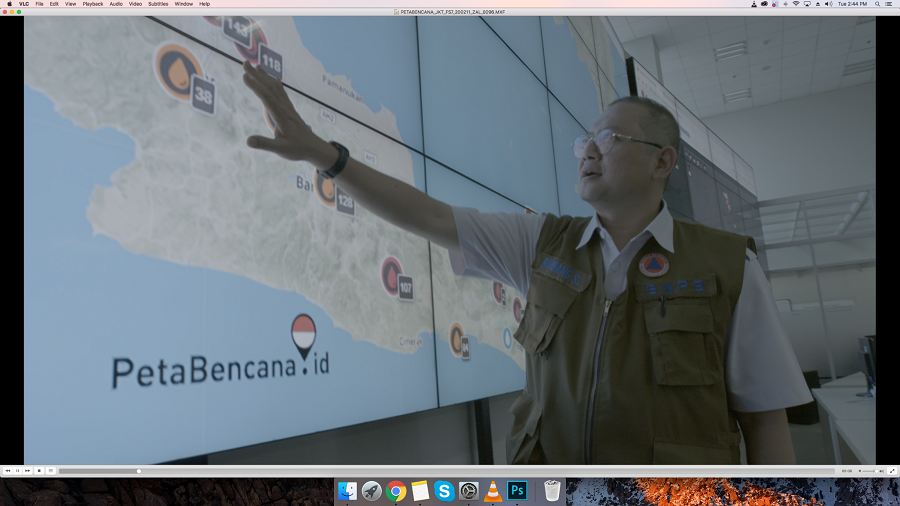Click the rewind button in VLC controls
Viewport: 900px width, 506px height.
(7, 470)
